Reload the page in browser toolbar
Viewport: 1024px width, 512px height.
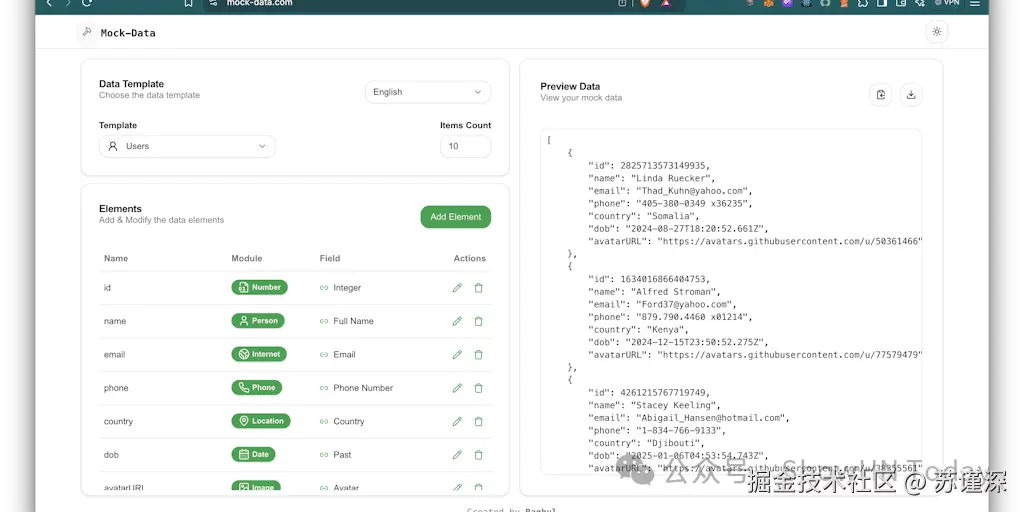[x=86, y=3]
